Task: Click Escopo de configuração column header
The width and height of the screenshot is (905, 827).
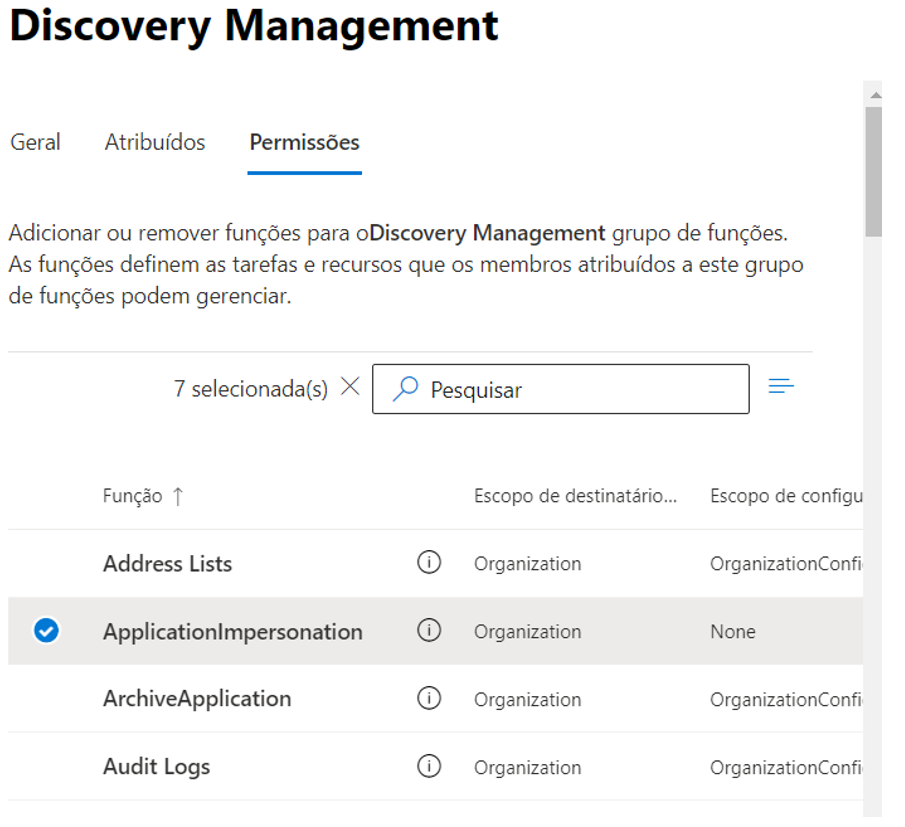Action: (x=784, y=496)
